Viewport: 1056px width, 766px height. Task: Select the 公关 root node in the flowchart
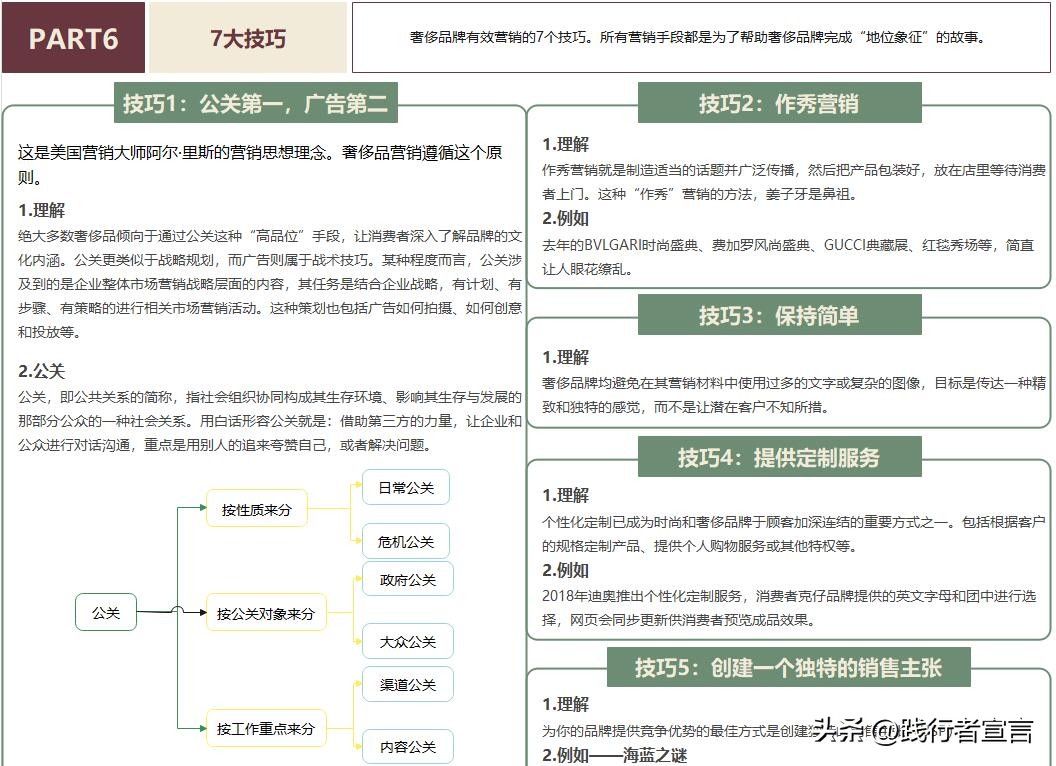[106, 611]
